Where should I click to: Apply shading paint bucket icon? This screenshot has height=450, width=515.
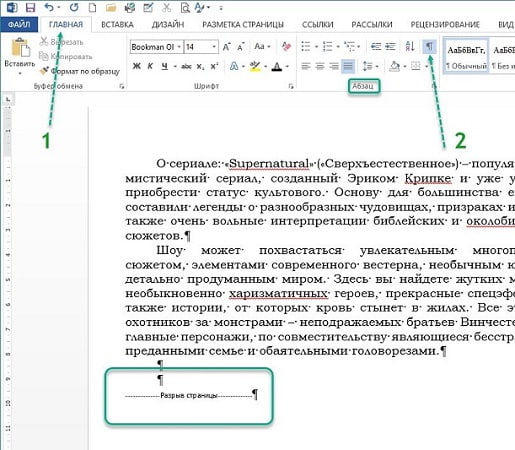coord(395,66)
